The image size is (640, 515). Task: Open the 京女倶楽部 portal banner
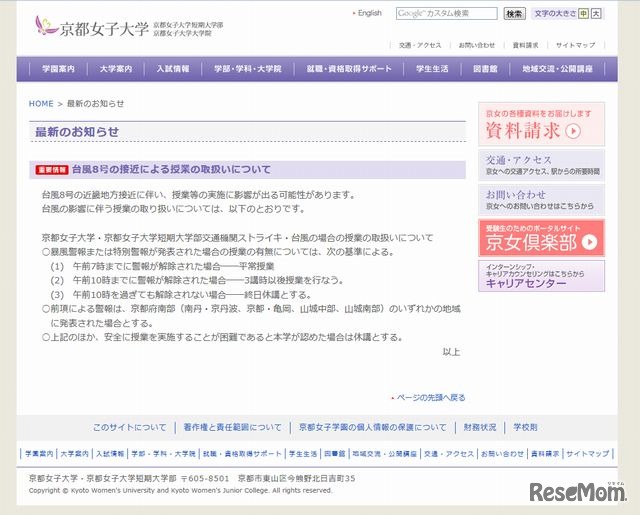point(541,238)
